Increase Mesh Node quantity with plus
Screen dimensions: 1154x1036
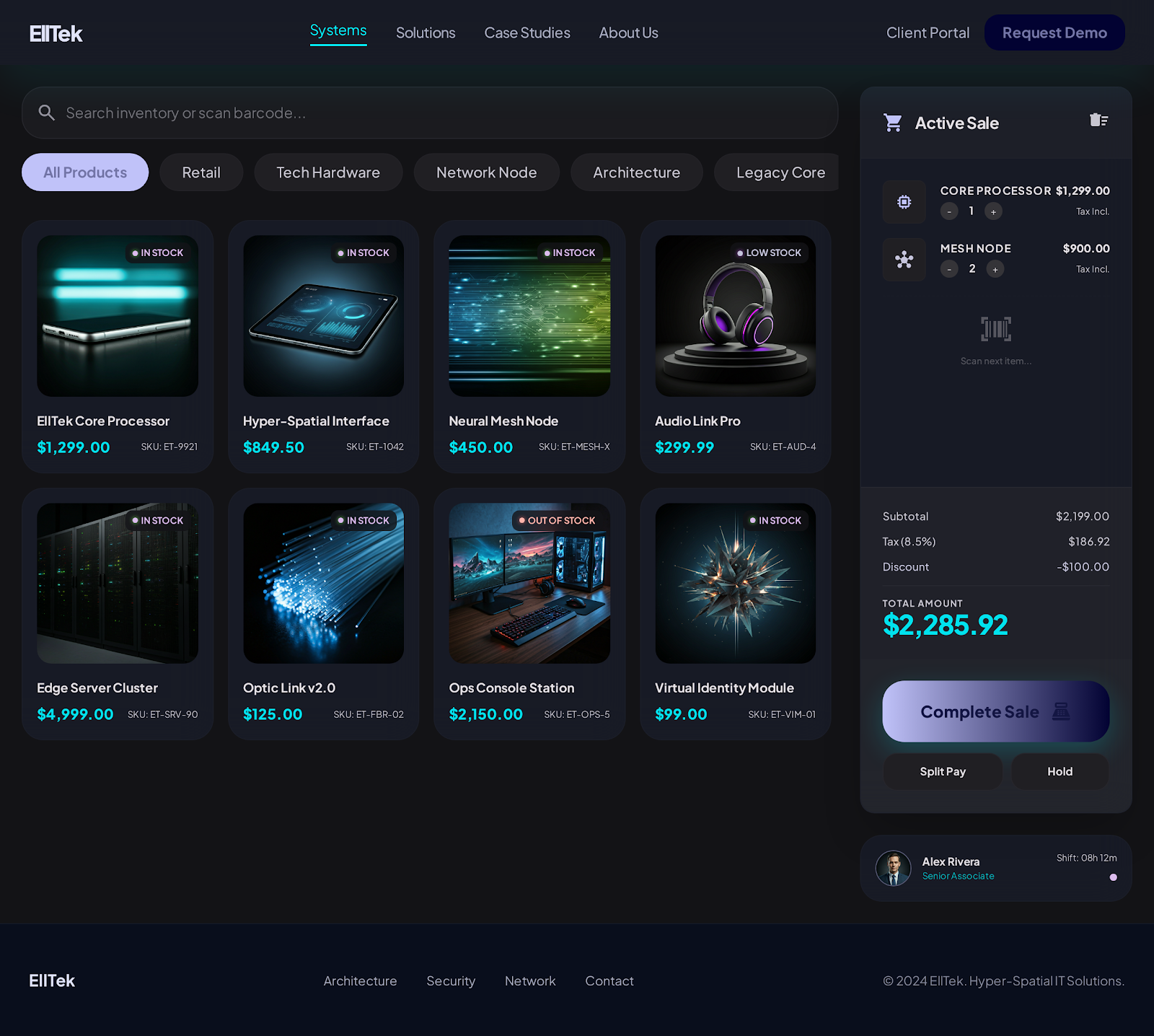pyautogui.click(x=995, y=269)
